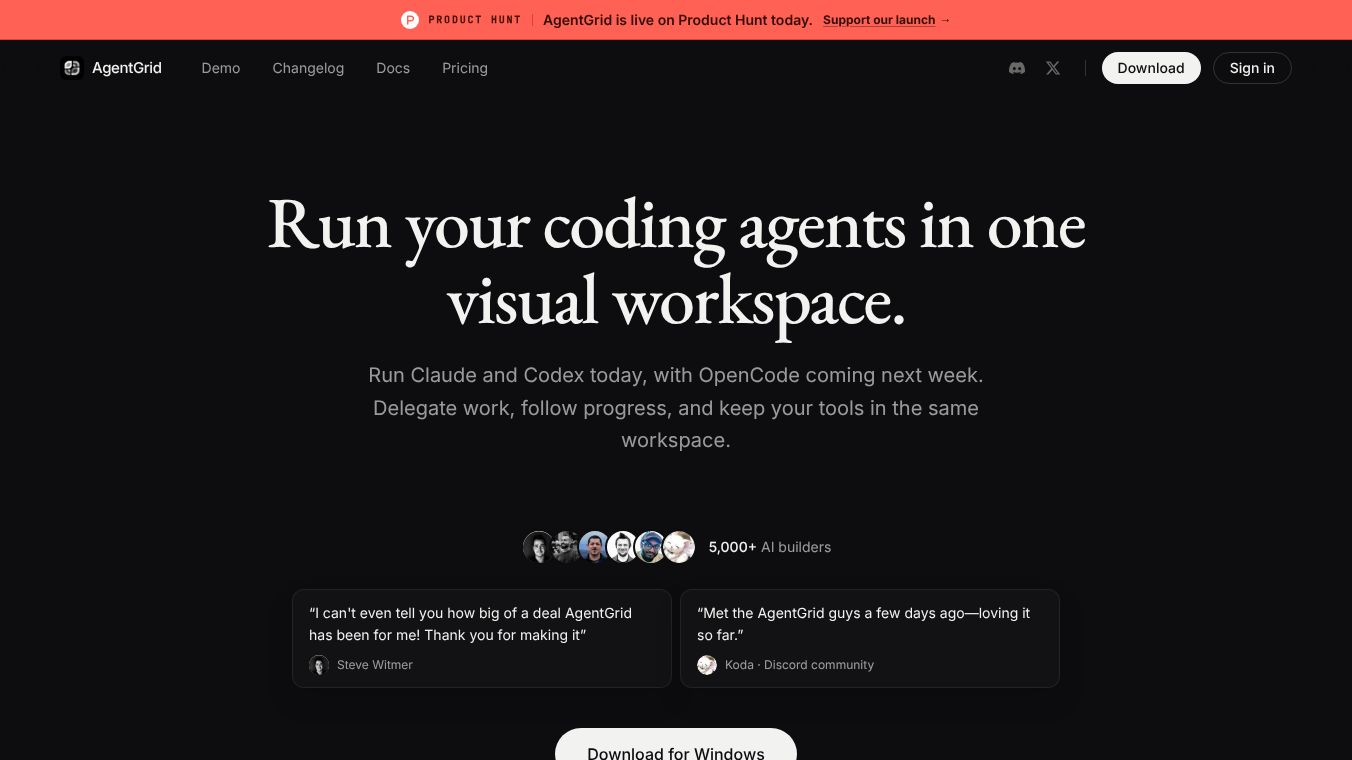Click the 'Run your coding agents' headline
The image size is (1352, 760).
[676, 262]
